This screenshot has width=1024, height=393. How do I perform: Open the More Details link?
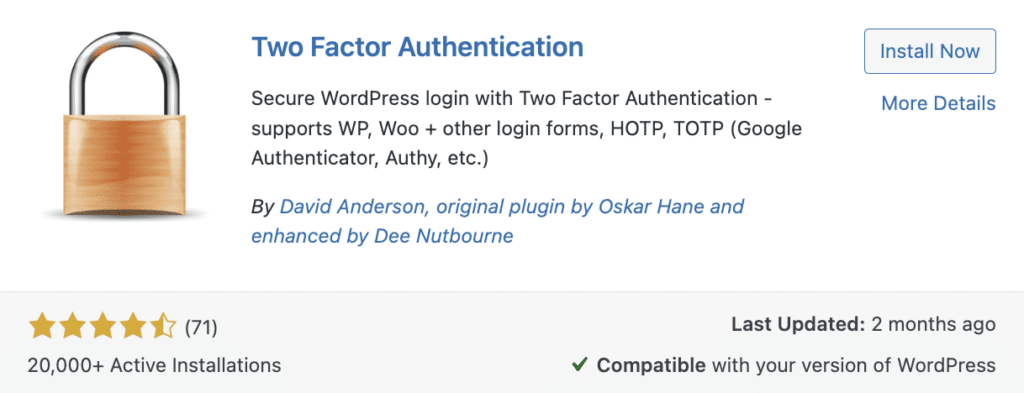(x=938, y=103)
